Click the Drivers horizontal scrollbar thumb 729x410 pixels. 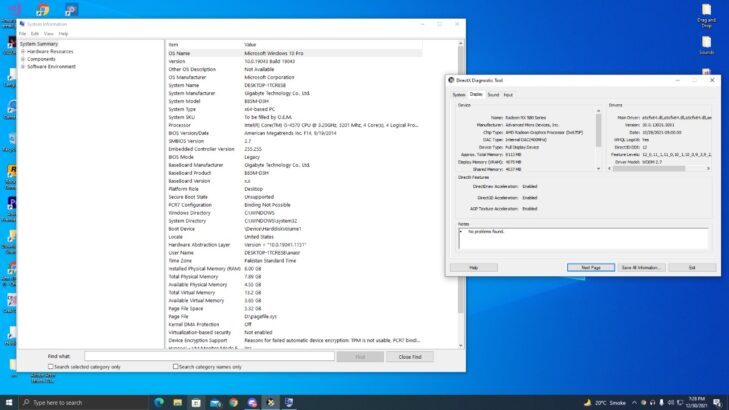point(649,169)
